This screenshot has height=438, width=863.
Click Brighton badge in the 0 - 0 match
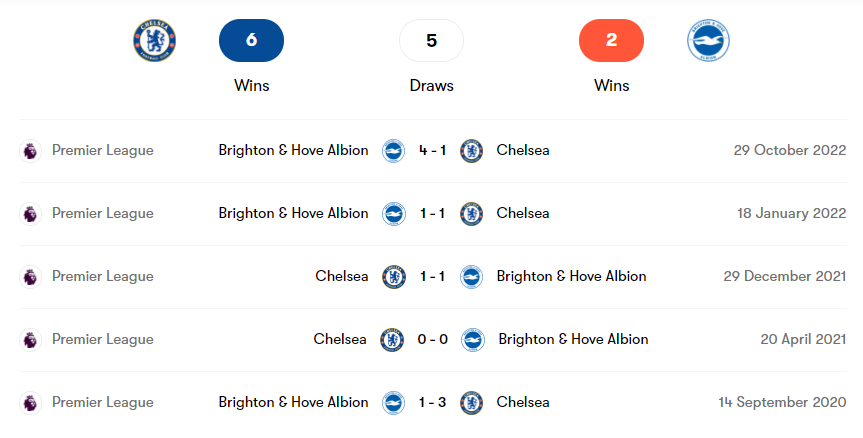[x=473, y=340]
